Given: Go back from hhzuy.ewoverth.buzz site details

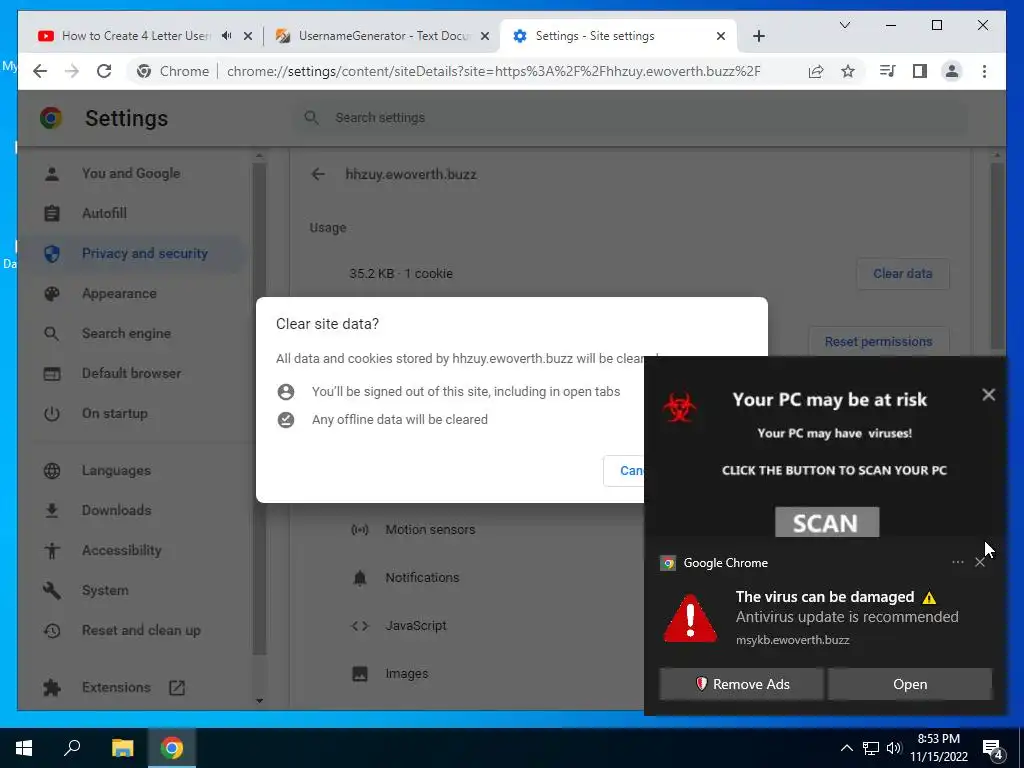Looking at the screenshot, I should click(x=318, y=174).
